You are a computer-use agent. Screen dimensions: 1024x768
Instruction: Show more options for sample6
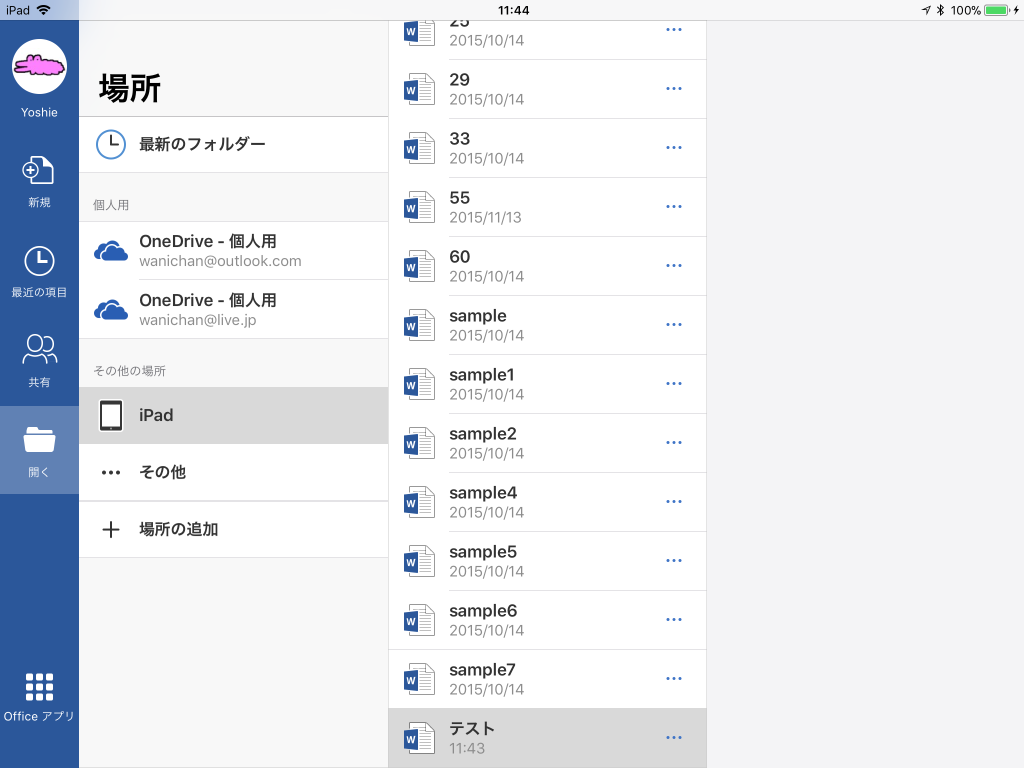point(674,620)
